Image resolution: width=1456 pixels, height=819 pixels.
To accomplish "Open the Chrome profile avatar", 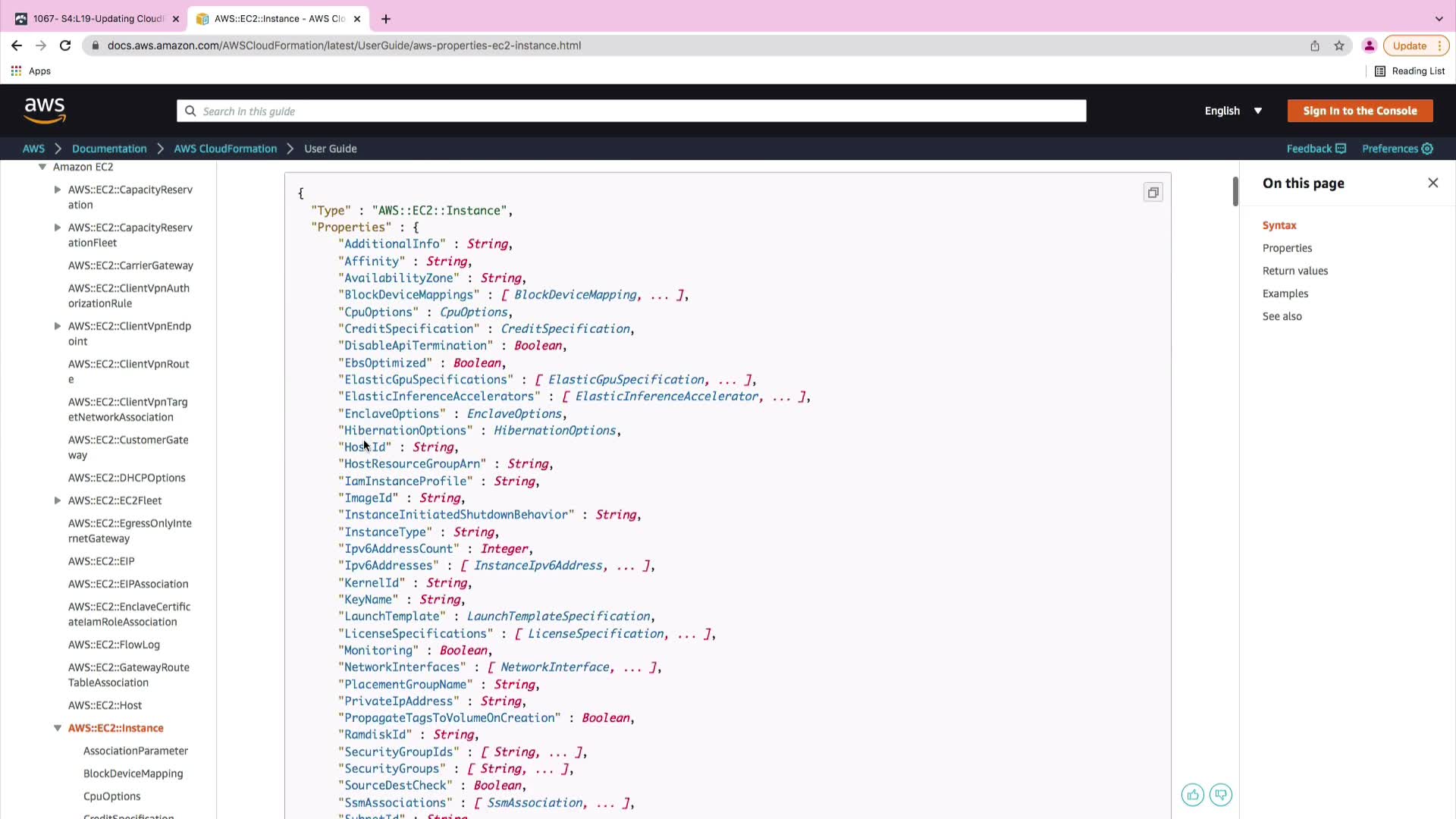I will [1369, 45].
